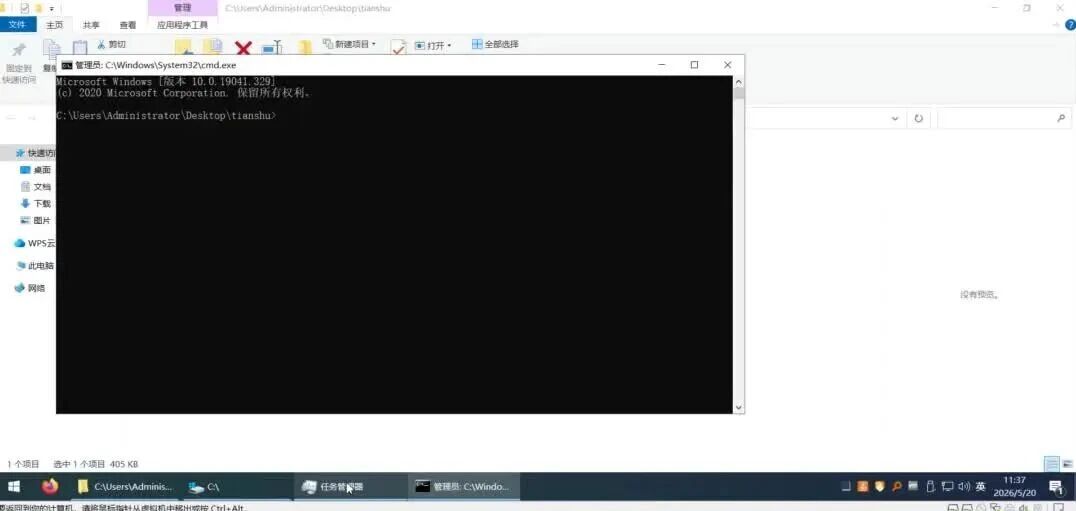Open the address bar history dropdown

click(x=895, y=119)
